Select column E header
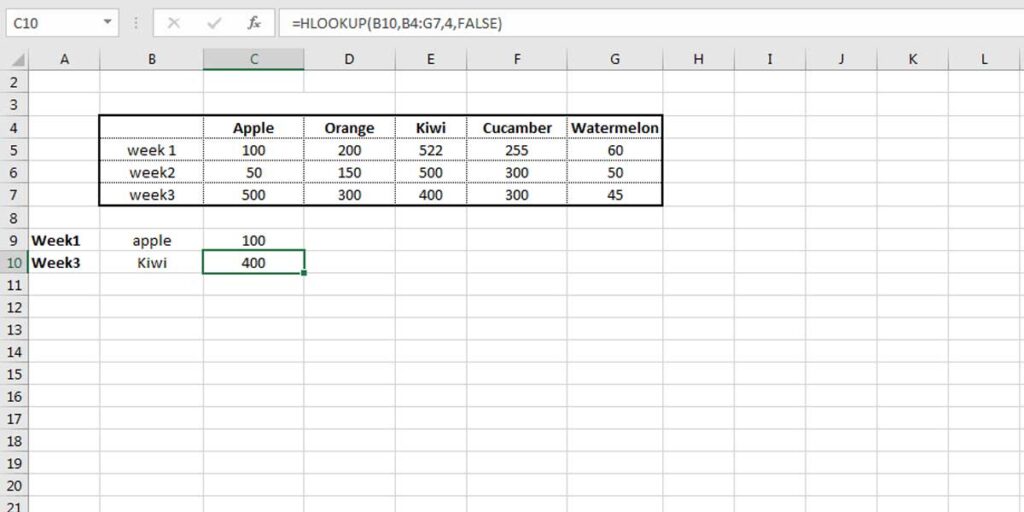This screenshot has width=1024, height=512. (431, 59)
